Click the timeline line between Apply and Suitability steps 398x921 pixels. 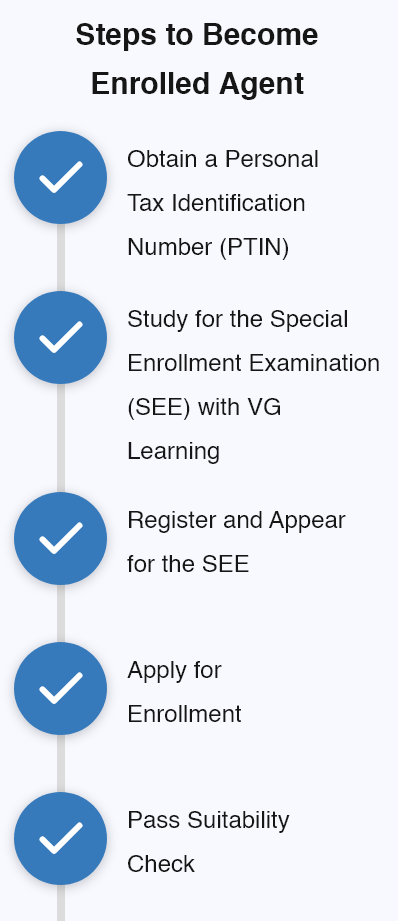click(60, 763)
